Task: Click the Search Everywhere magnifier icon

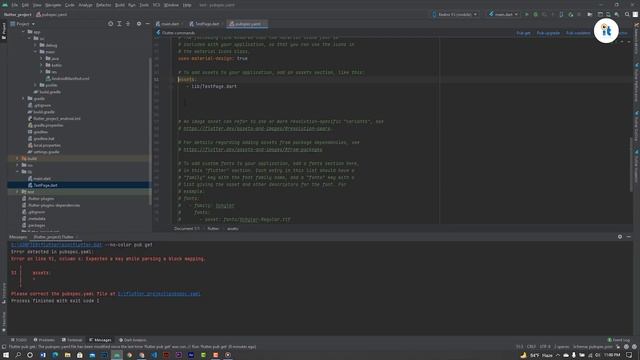Action: [627, 14]
